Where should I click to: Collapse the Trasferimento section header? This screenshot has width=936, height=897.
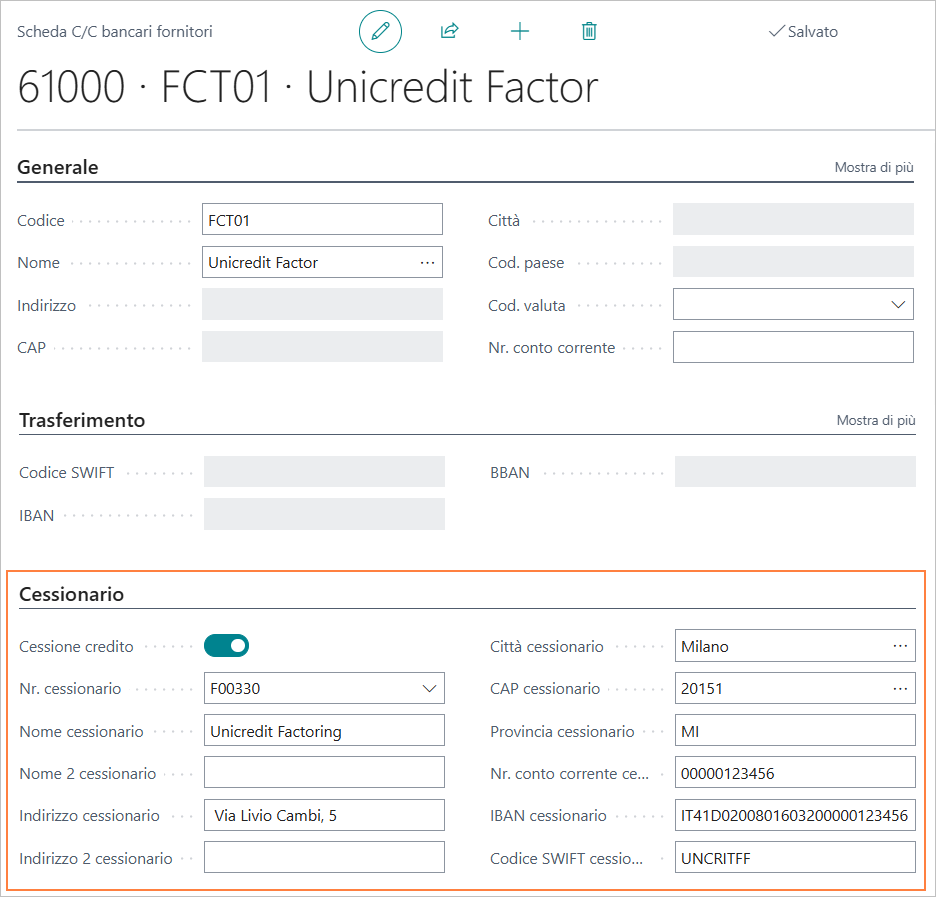click(82, 421)
